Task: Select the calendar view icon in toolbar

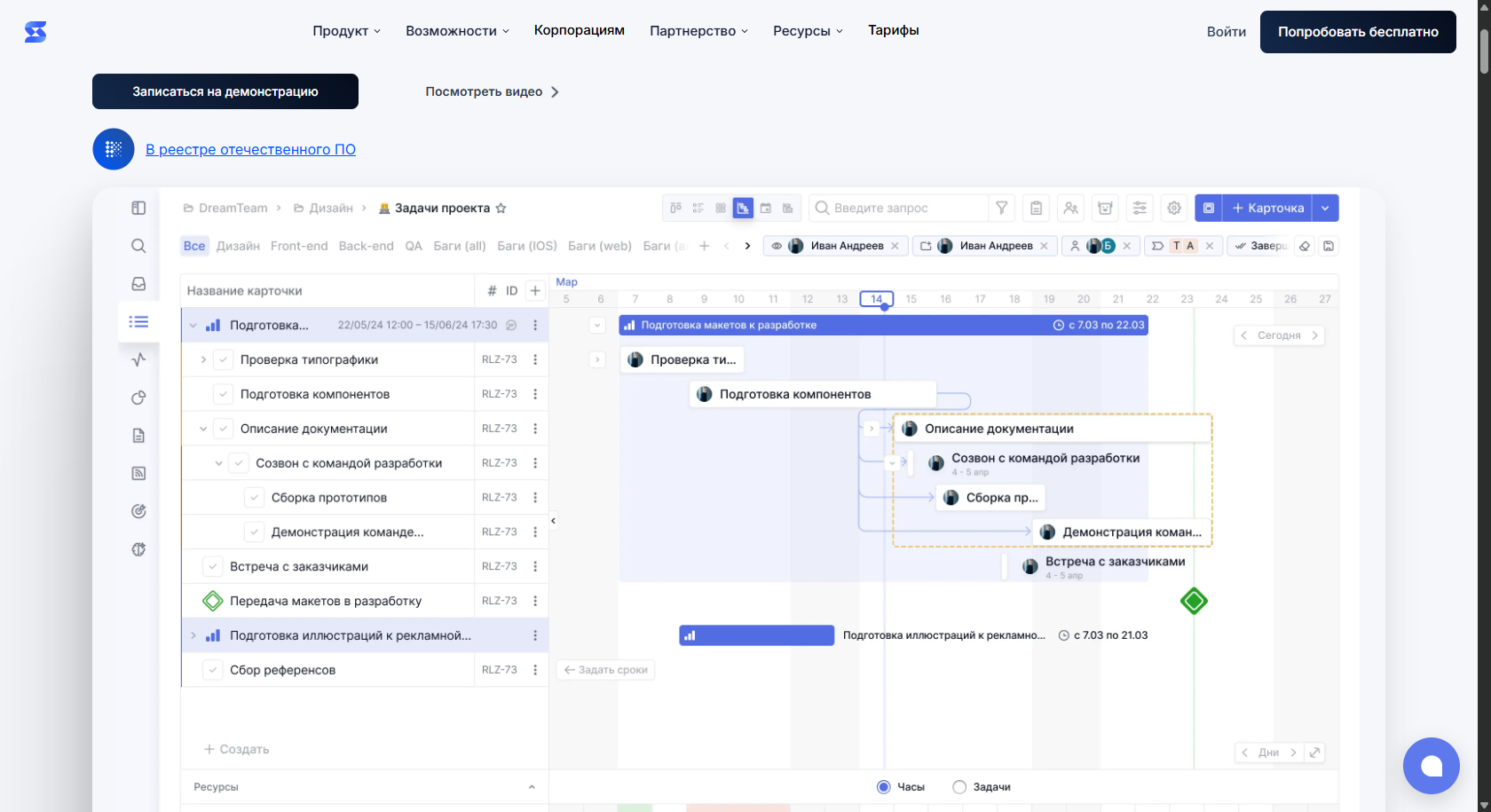Action: 765,208
